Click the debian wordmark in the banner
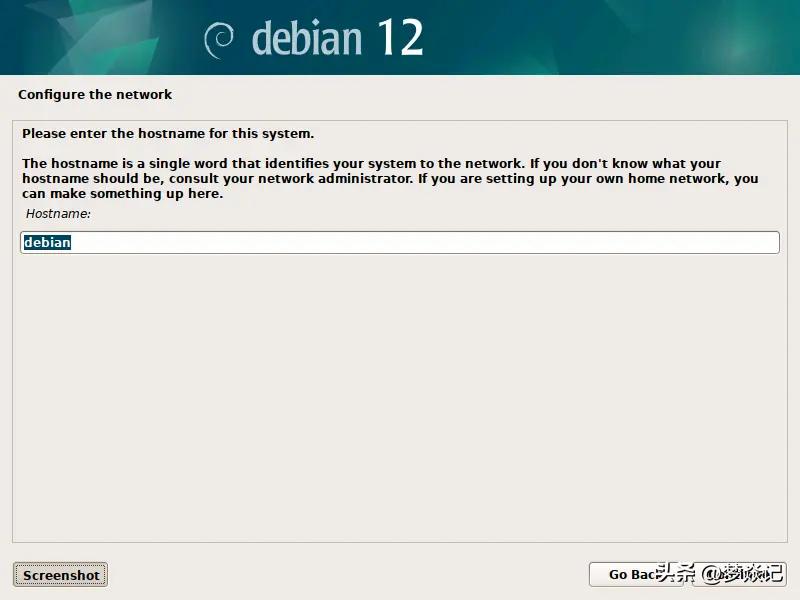This screenshot has width=800, height=600. (307, 38)
